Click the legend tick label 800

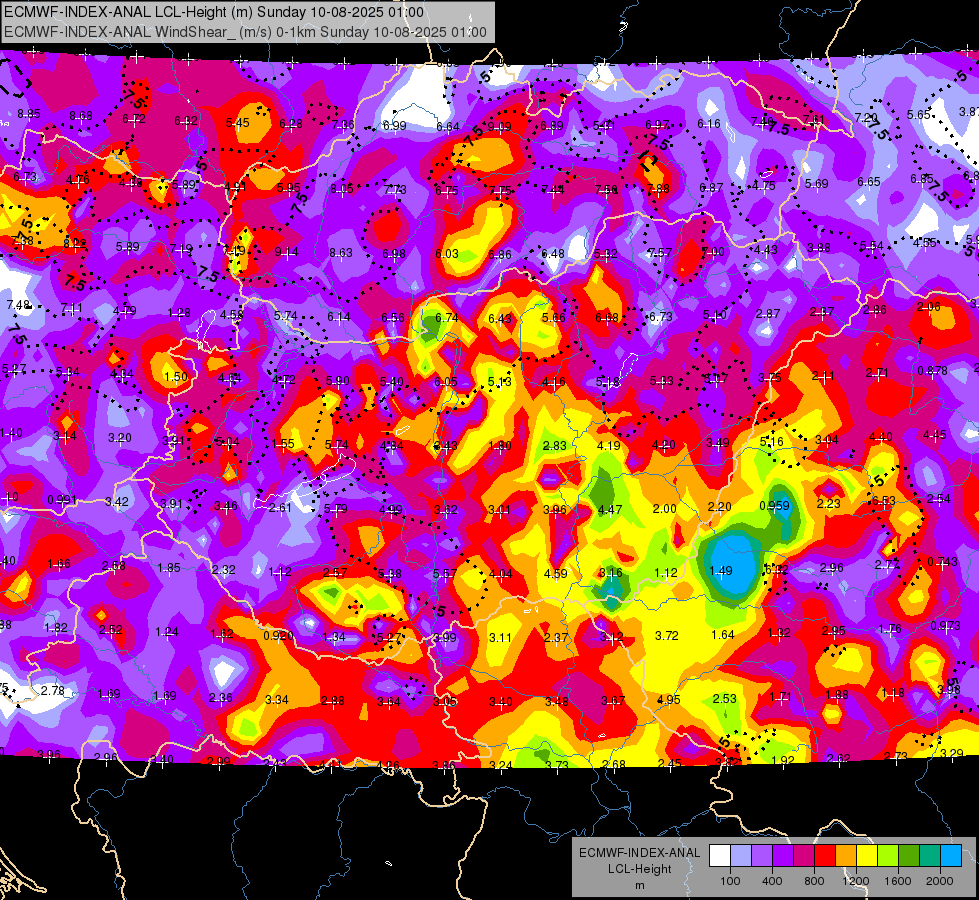click(x=814, y=881)
